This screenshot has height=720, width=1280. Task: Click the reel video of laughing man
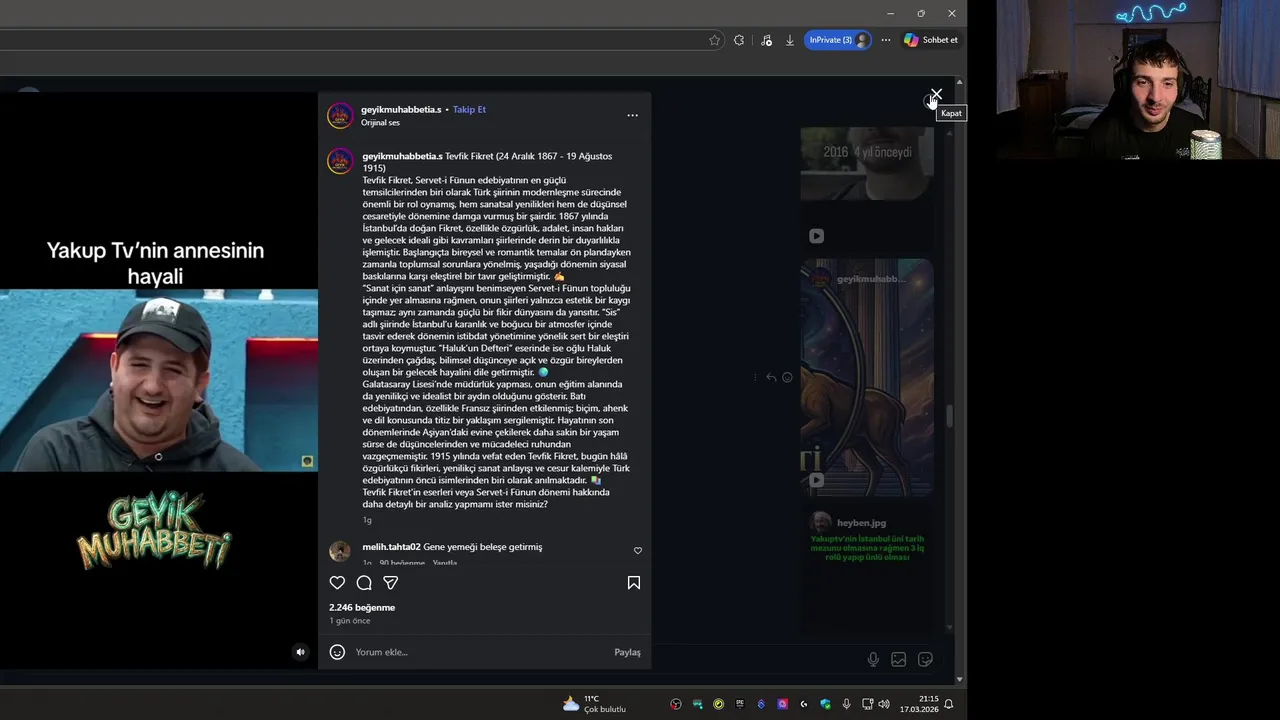point(159,380)
